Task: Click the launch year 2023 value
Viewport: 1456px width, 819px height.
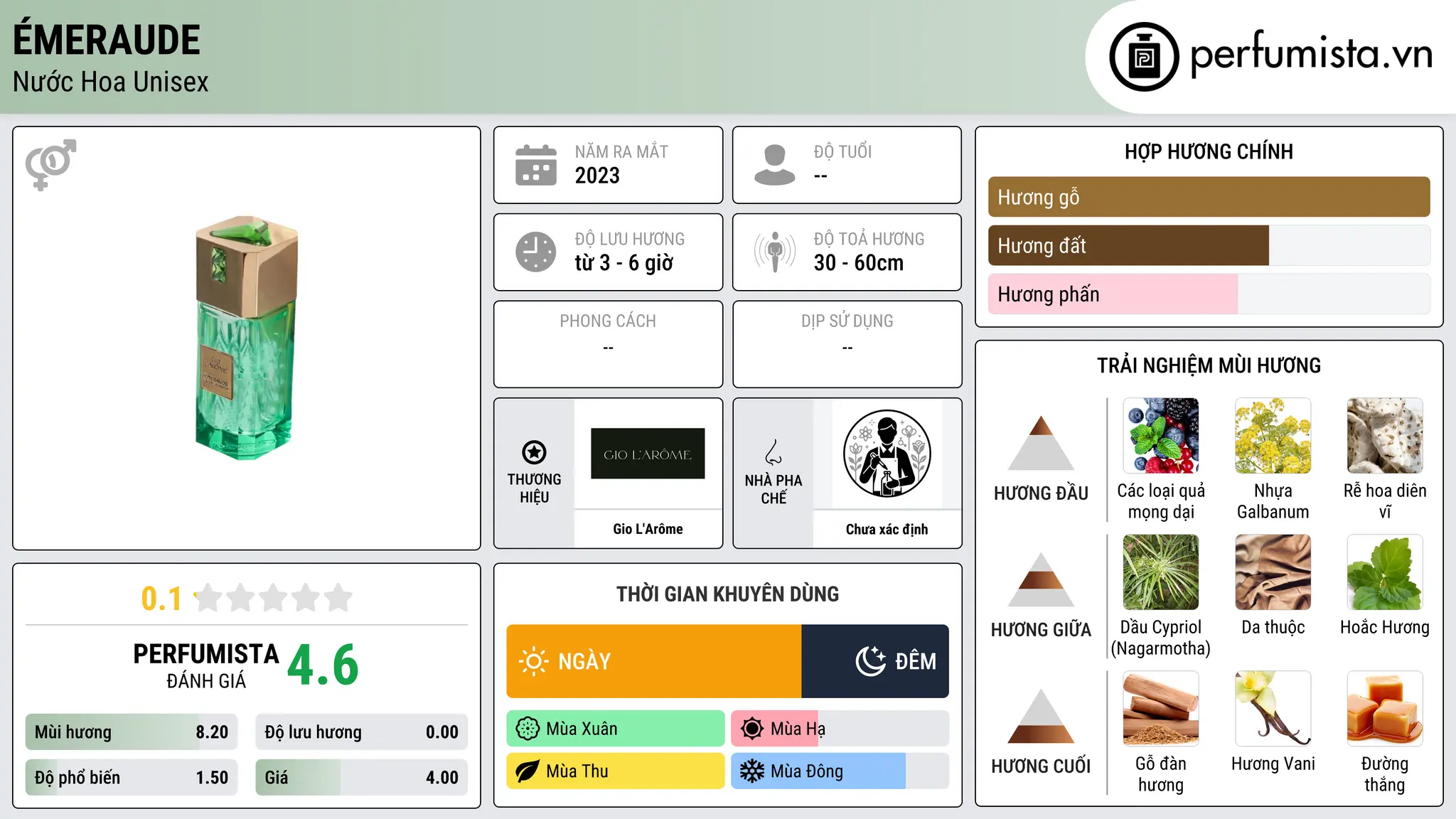Action: tap(597, 176)
